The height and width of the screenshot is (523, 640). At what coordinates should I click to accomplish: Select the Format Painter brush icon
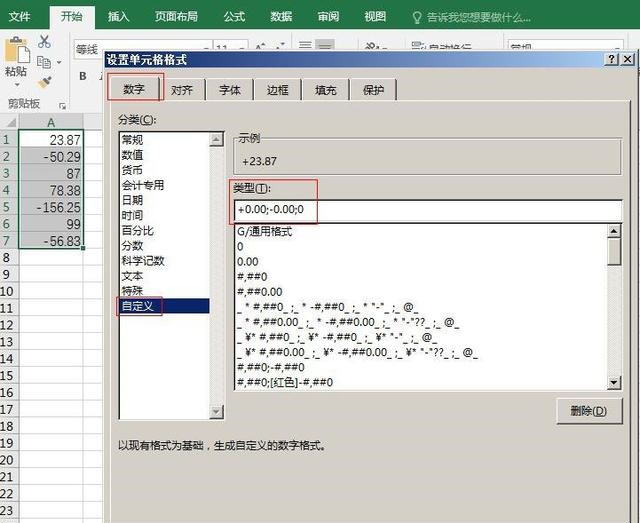point(44,82)
